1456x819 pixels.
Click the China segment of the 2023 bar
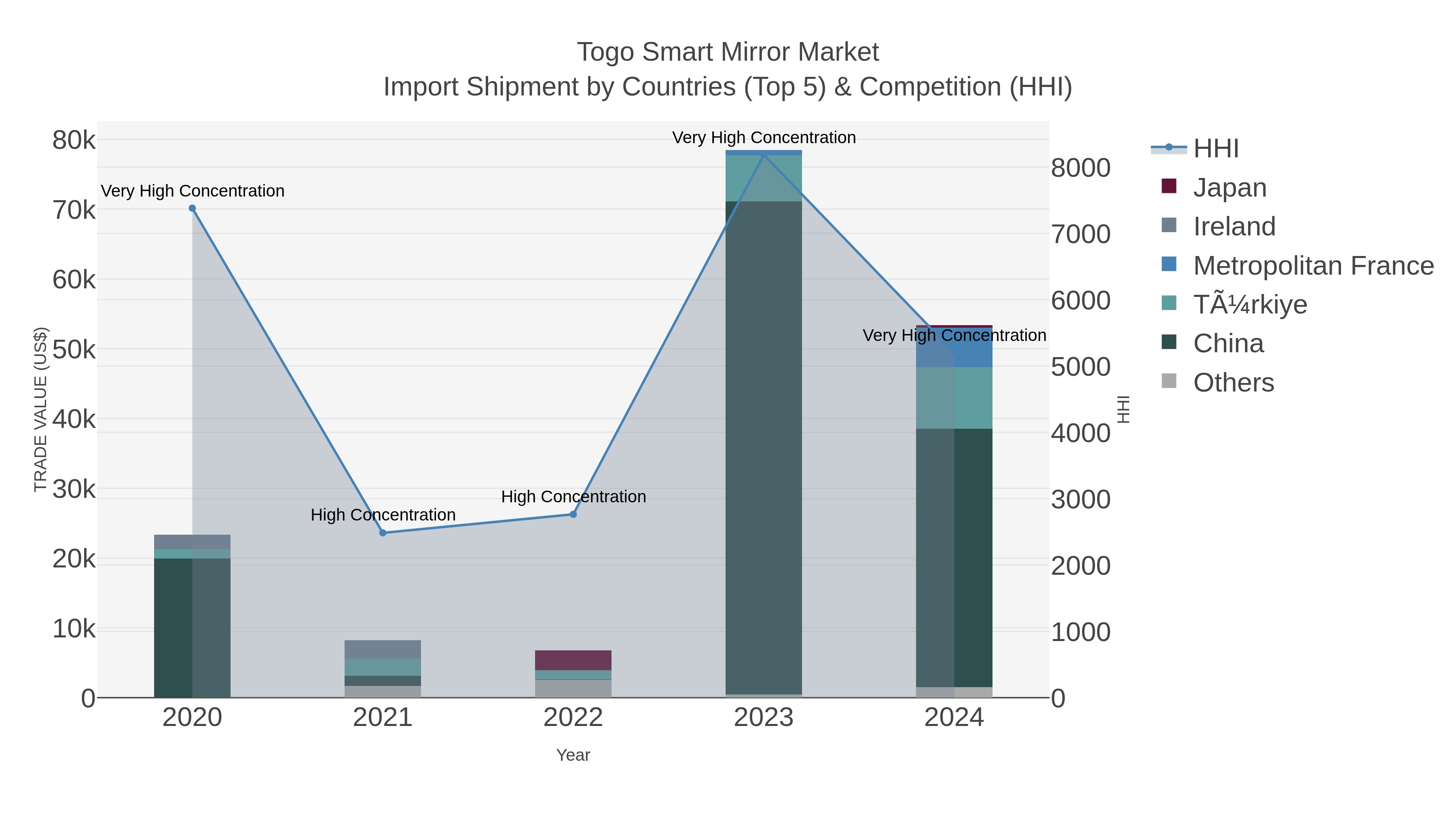point(764,448)
